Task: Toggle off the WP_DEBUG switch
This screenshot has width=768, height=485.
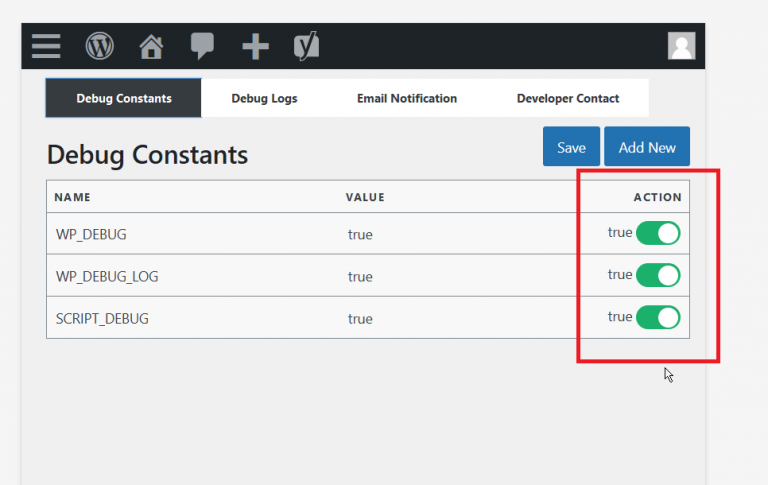Action: (658, 233)
